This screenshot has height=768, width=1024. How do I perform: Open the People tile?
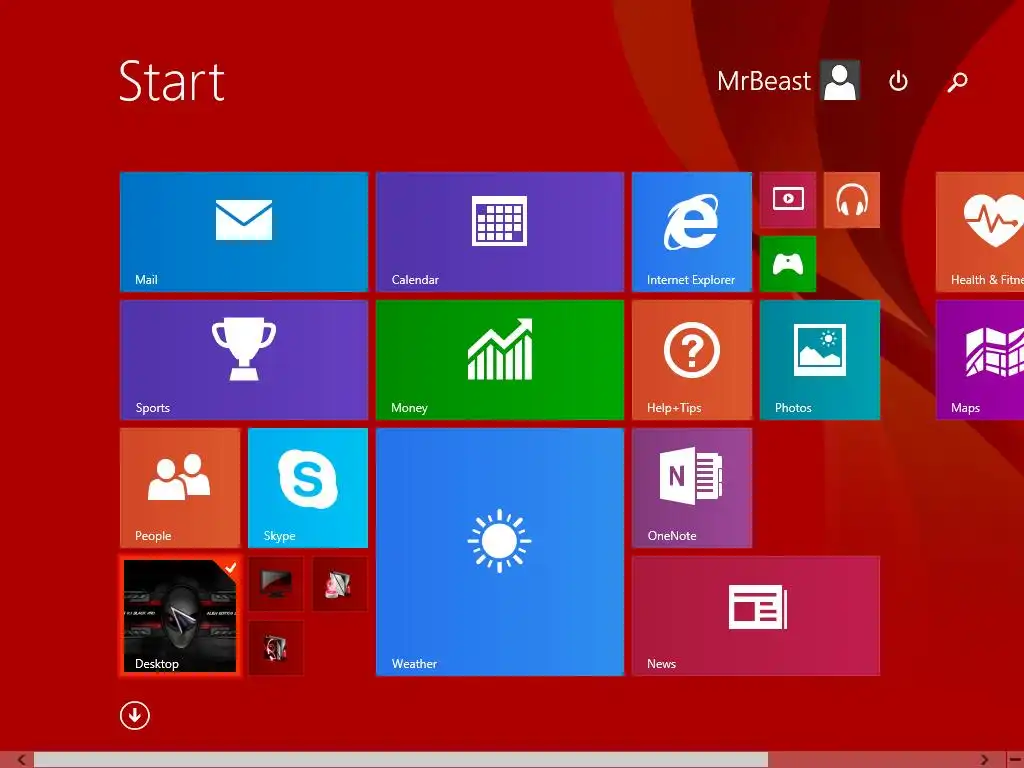[180, 488]
